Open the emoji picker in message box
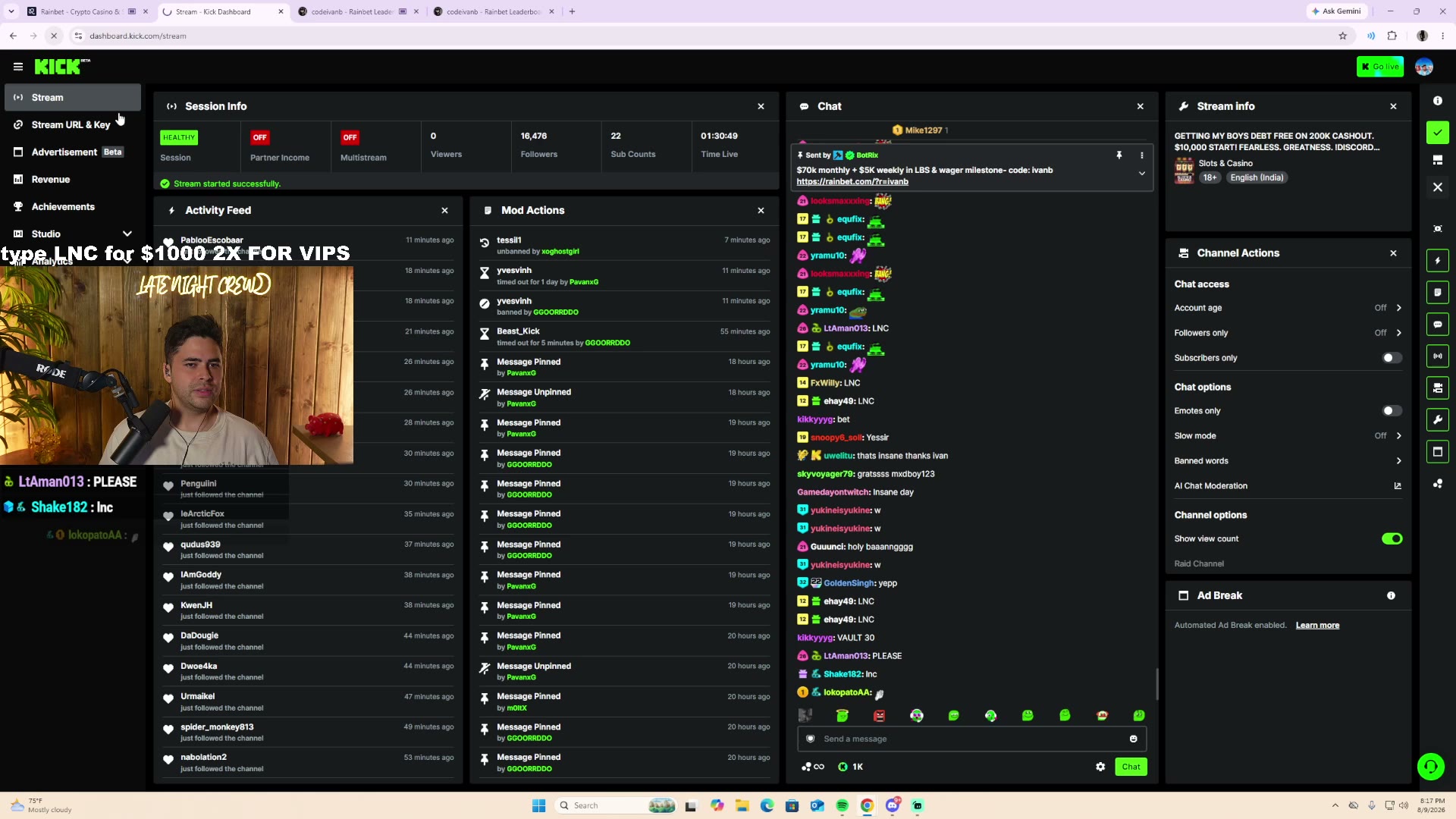The width and height of the screenshot is (1456, 819). pos(1134,739)
